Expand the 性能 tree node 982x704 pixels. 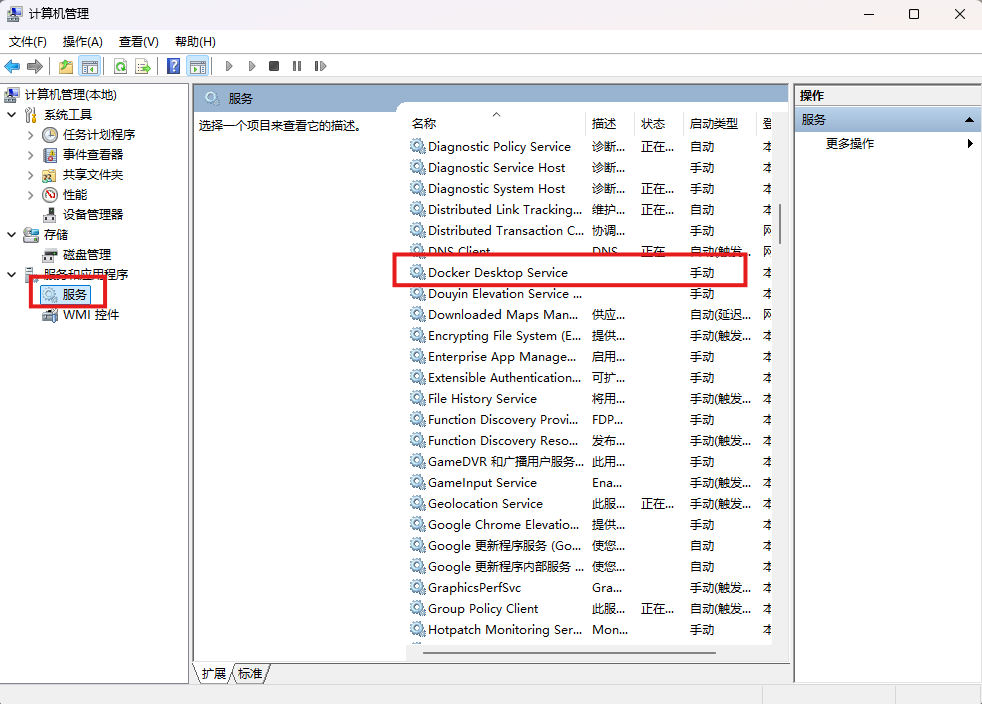(31, 195)
